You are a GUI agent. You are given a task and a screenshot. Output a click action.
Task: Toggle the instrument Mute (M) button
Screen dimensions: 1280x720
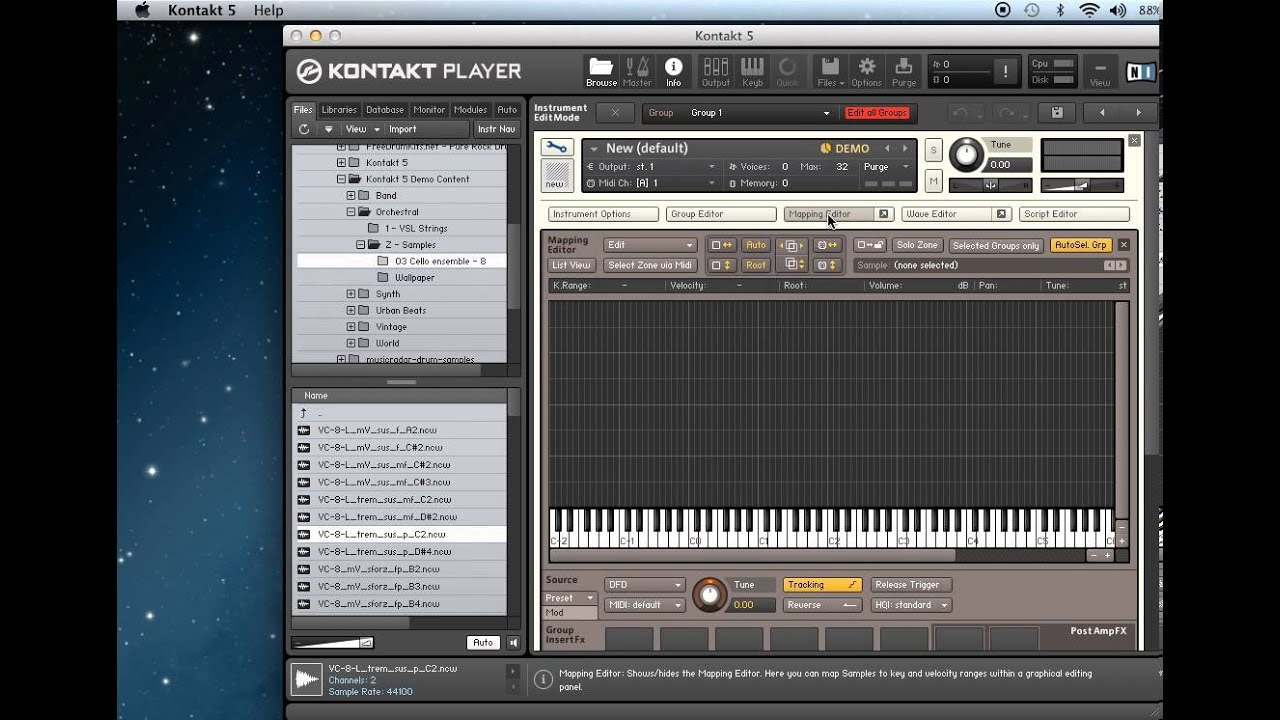(933, 181)
